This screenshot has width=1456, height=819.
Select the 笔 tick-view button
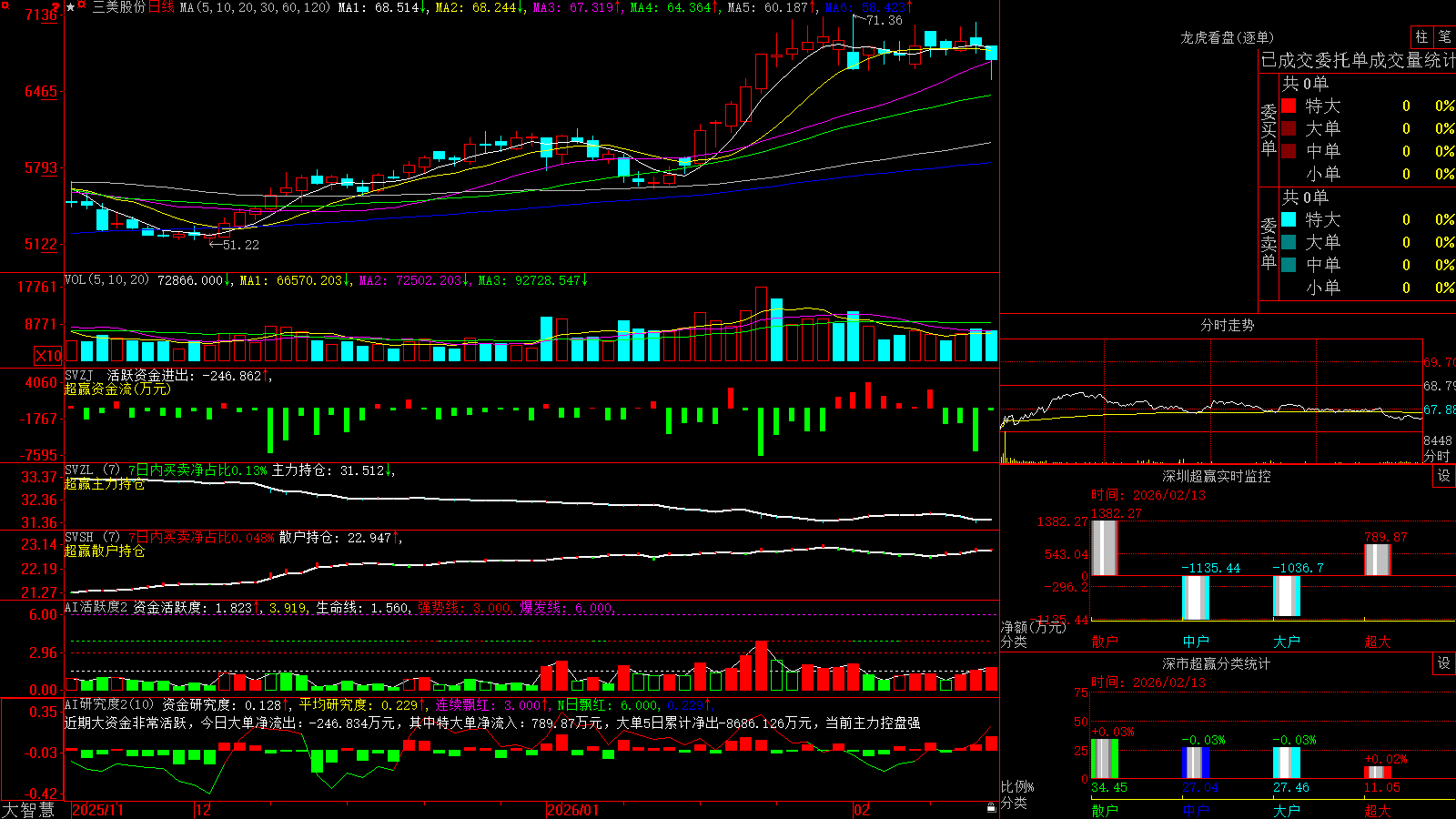point(1444,37)
